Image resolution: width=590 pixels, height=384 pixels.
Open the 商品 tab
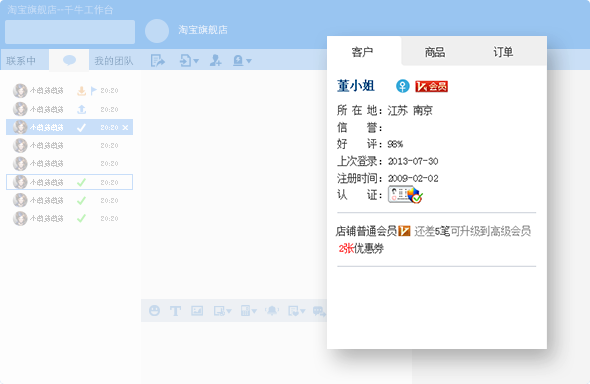click(435, 52)
